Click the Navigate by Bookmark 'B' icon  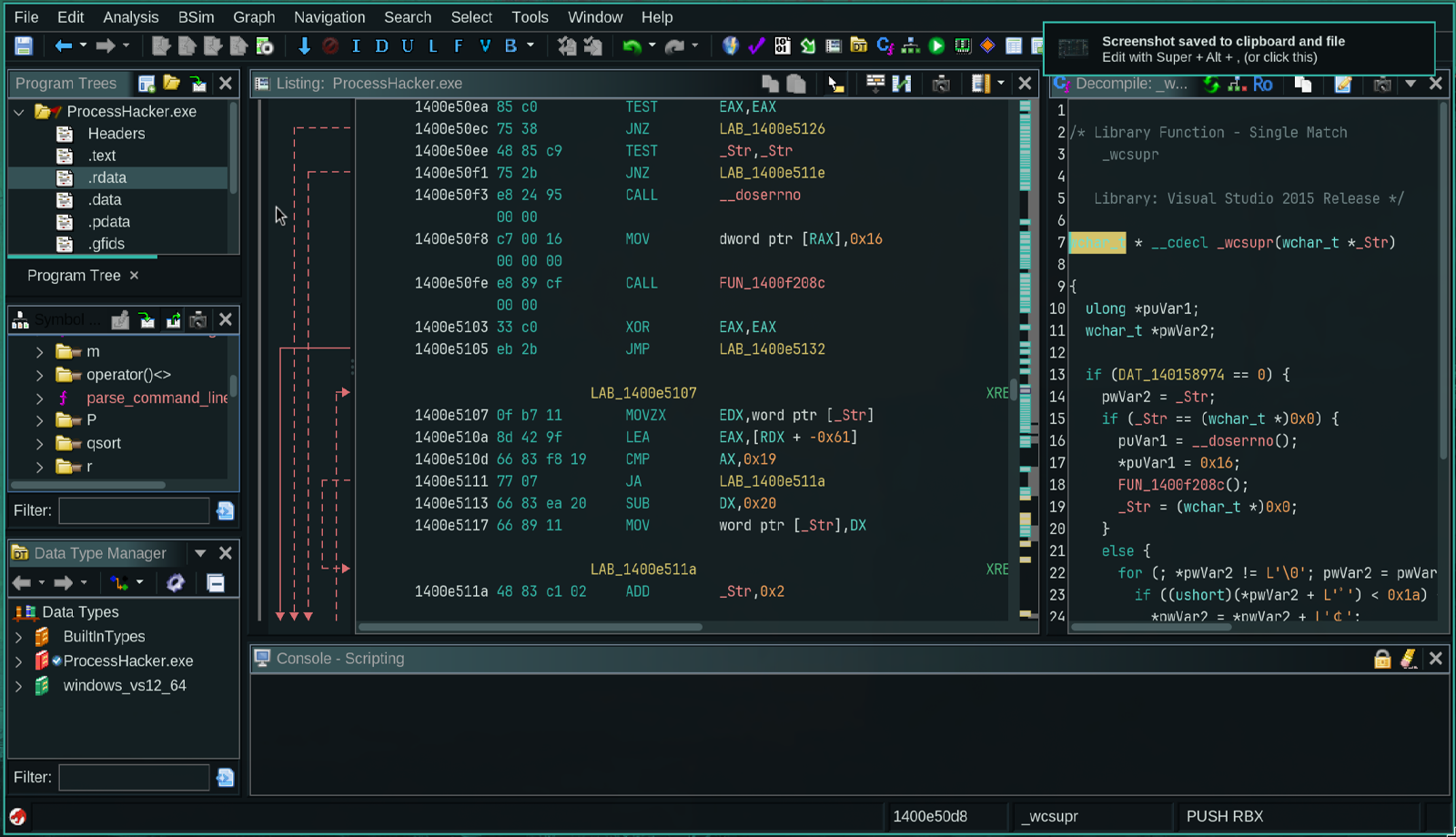[x=511, y=45]
